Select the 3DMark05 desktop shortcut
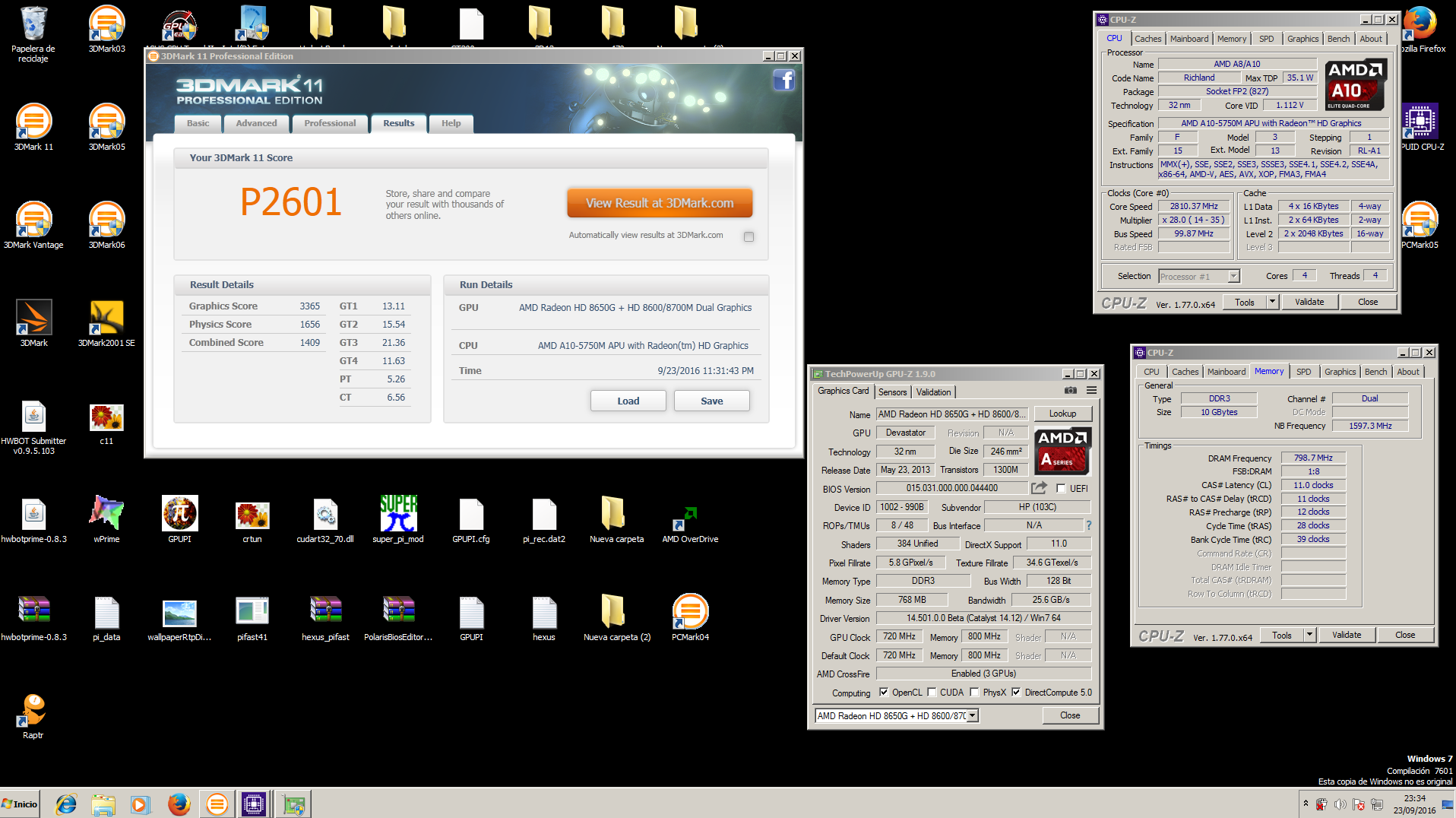The height and width of the screenshot is (818, 1456). 106,127
